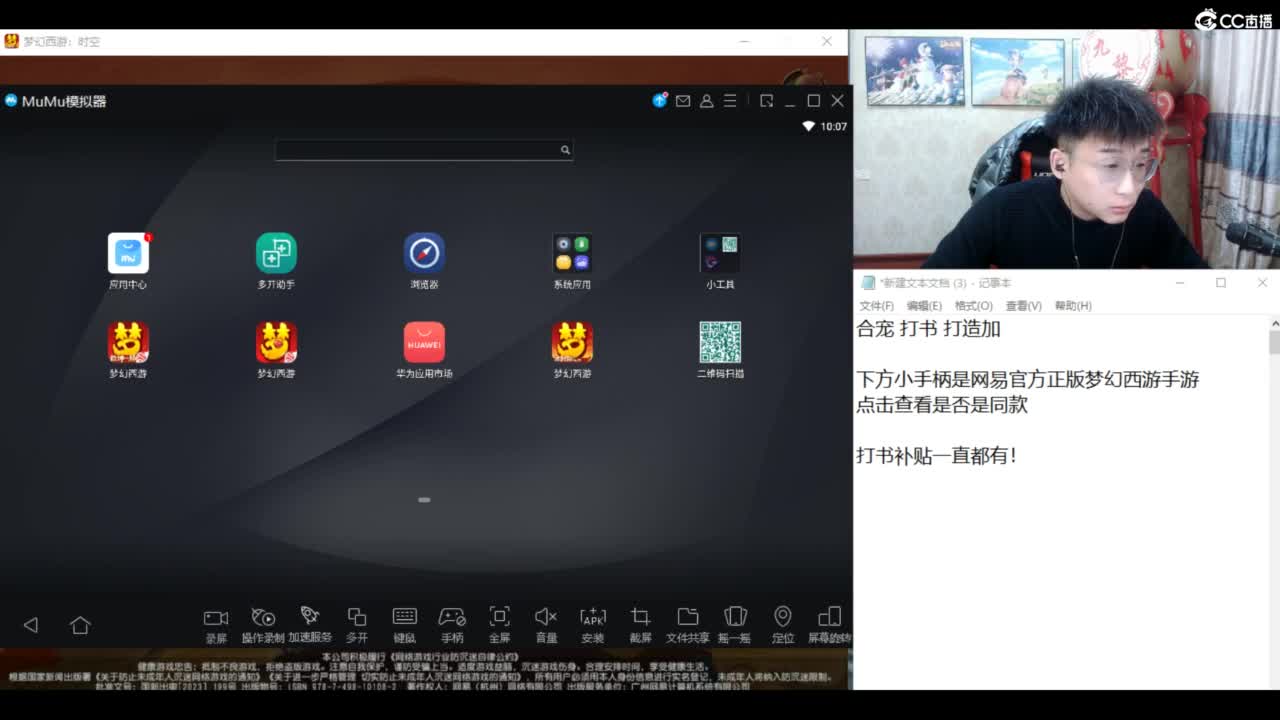Mute via 音量 volume icon
Screen dimensions: 1280x720
tap(546, 625)
